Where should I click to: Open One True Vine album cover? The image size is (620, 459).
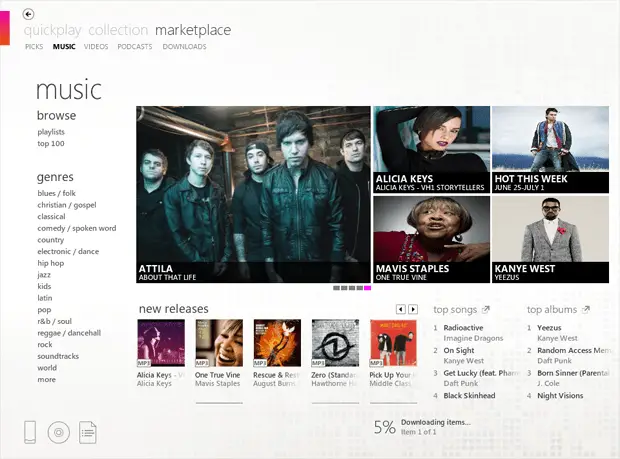pyautogui.click(x=219, y=343)
